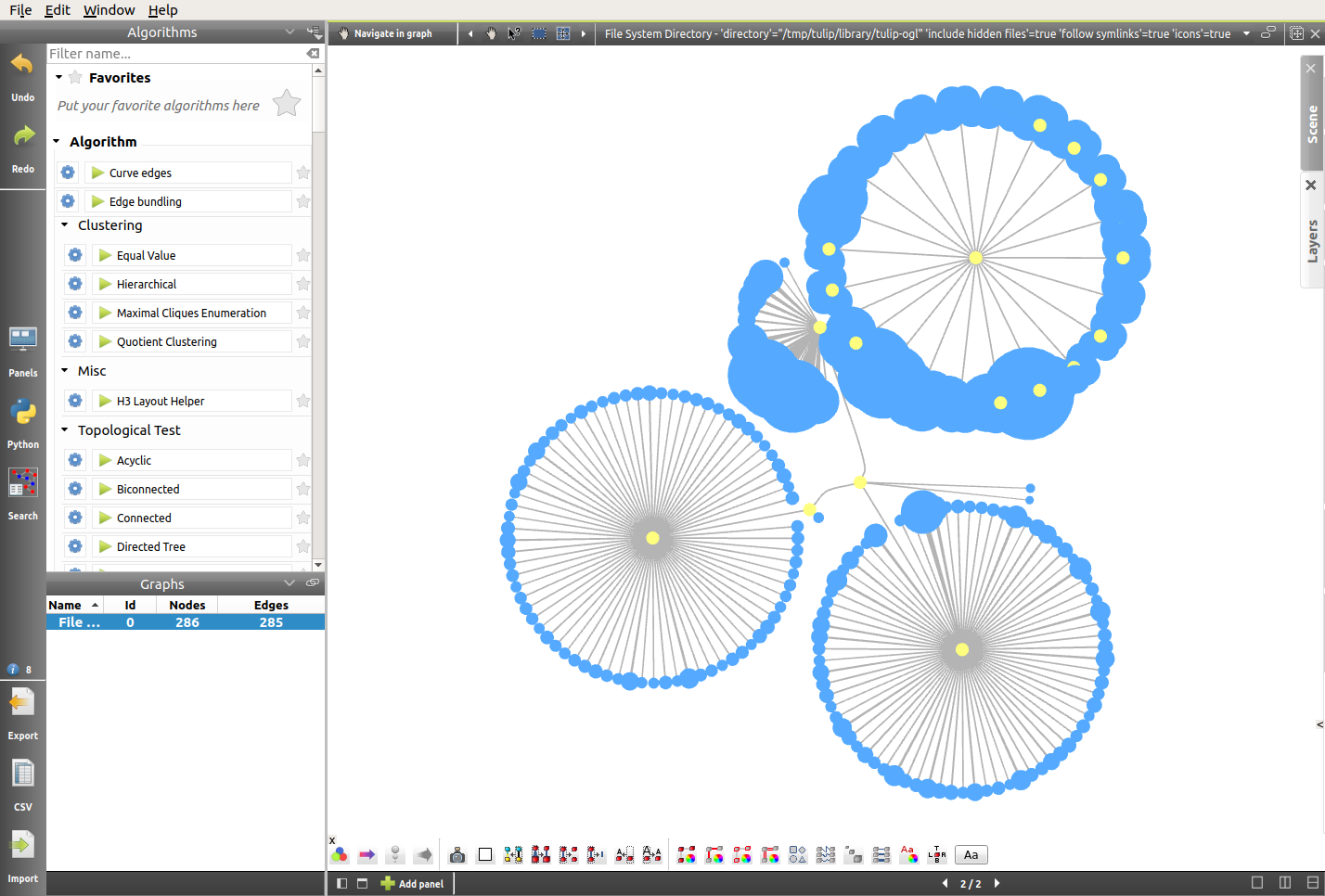Screen dimensions: 1325x896
Task: Click the Undo icon in sidebar
Action: tap(22, 65)
